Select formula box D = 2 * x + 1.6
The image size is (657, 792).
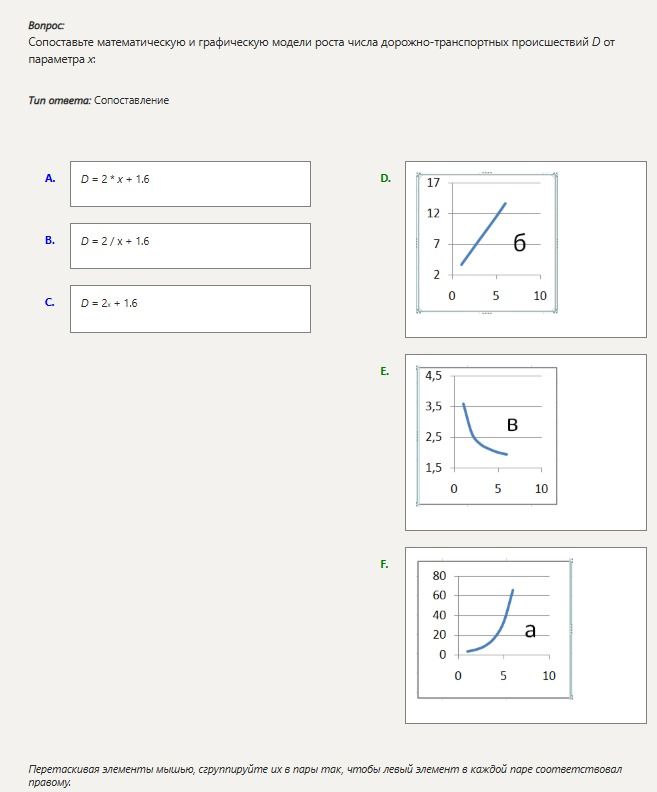[x=190, y=184]
